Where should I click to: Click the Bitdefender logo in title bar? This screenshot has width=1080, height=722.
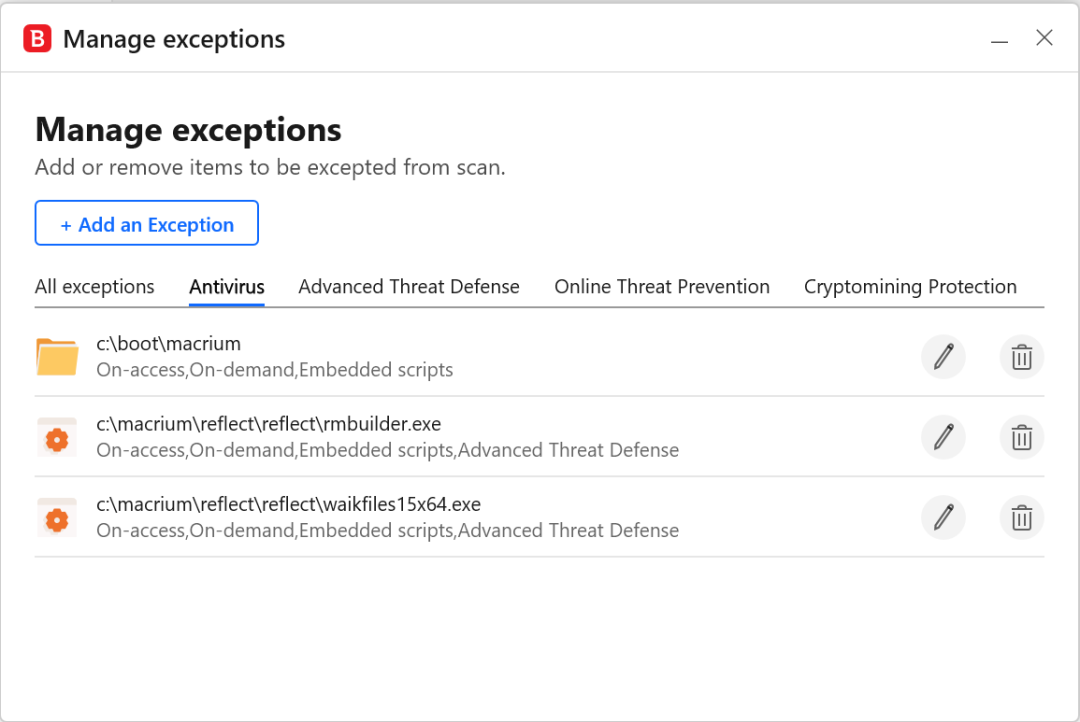click(x=37, y=39)
